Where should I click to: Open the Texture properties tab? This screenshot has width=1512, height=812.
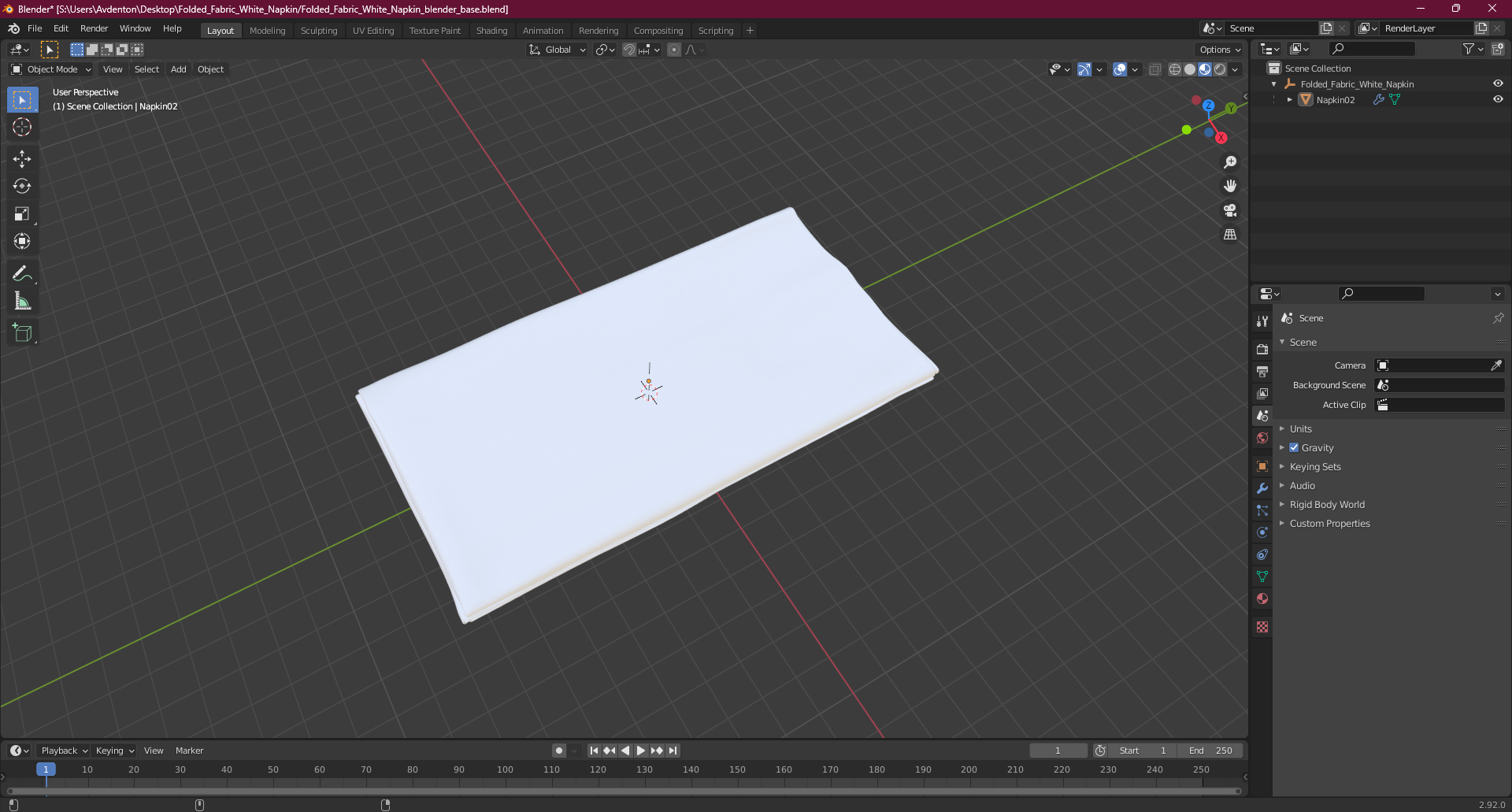pos(1262,627)
